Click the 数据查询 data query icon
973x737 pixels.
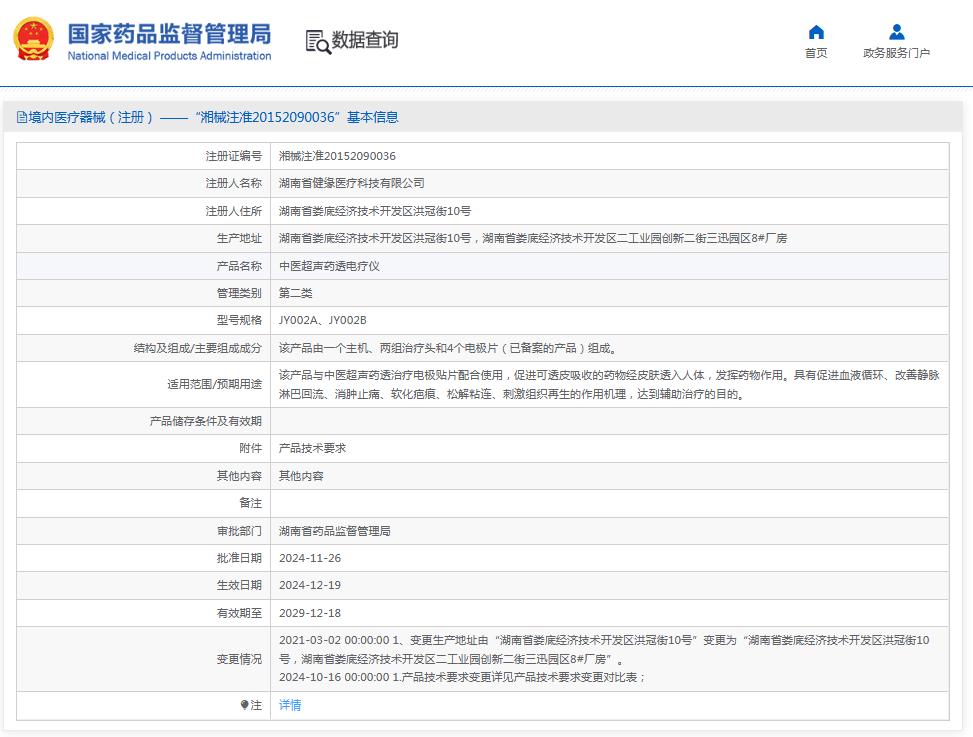pyautogui.click(x=316, y=41)
